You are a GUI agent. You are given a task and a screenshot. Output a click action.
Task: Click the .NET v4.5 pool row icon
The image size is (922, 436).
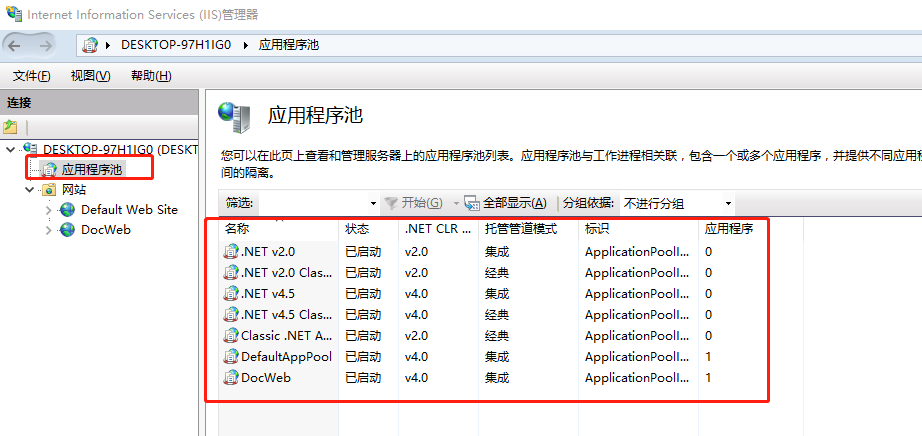[x=231, y=294]
